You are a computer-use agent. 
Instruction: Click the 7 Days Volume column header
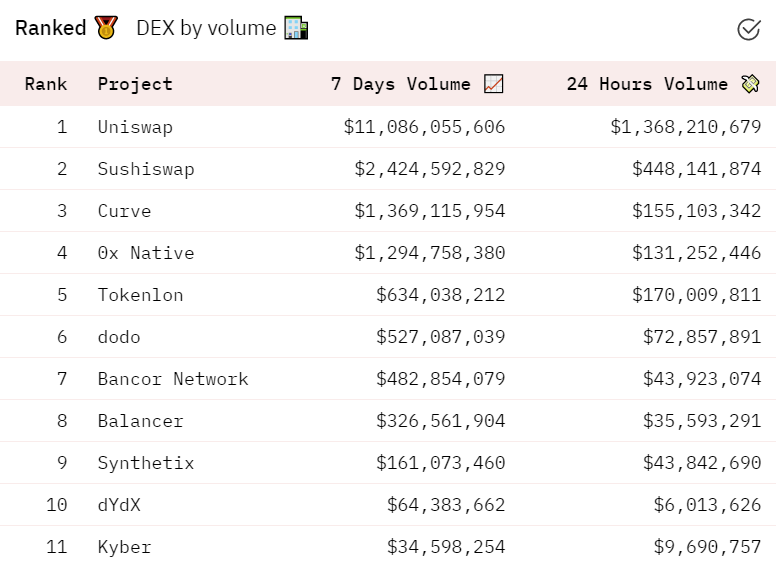(x=401, y=84)
